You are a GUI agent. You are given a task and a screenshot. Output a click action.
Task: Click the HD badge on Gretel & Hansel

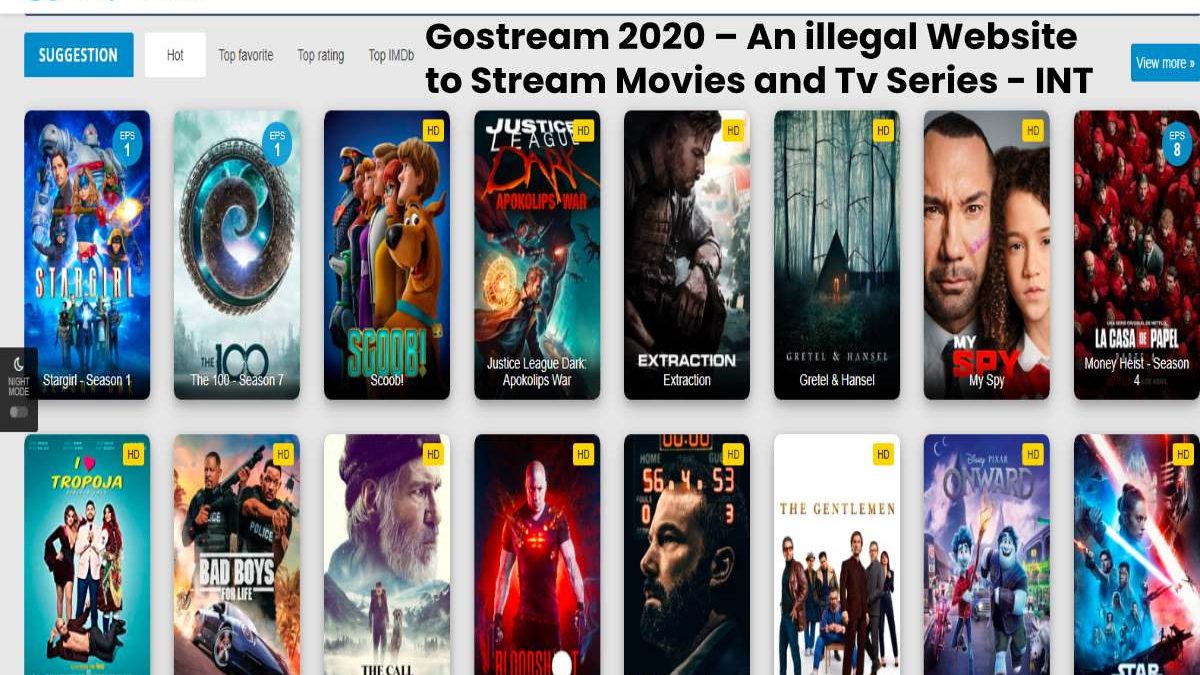(883, 130)
